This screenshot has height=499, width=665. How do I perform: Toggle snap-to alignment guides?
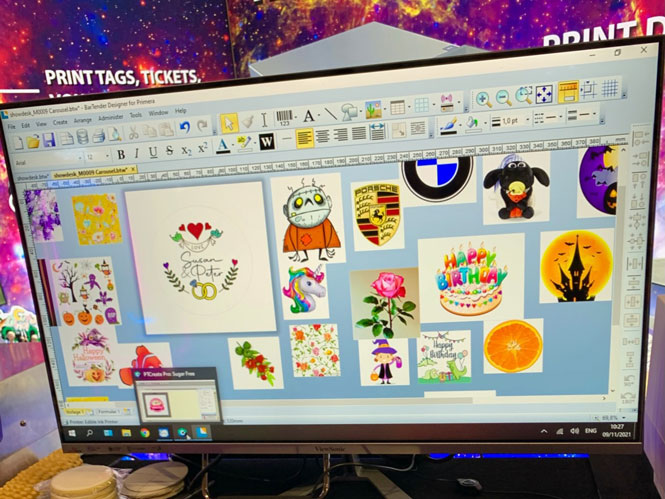(590, 89)
